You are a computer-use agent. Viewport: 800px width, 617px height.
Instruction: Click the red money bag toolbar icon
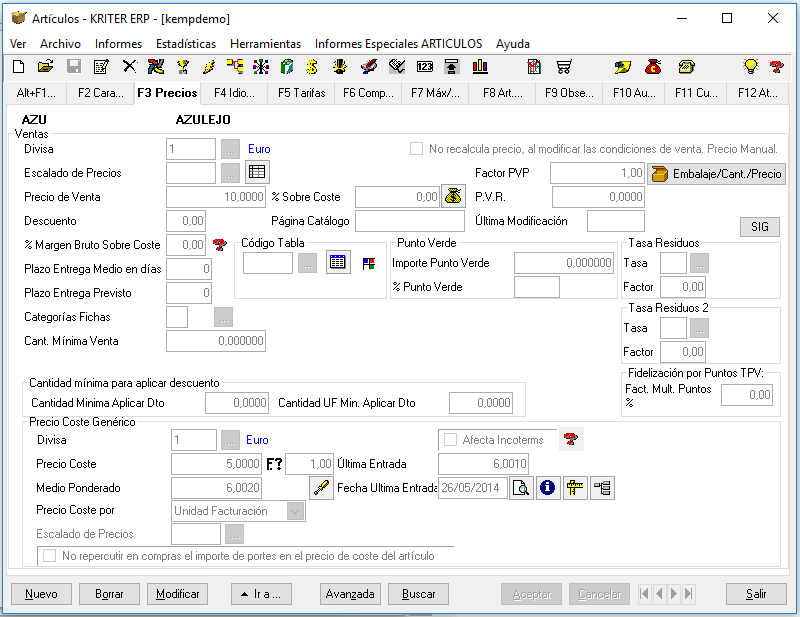(653, 67)
